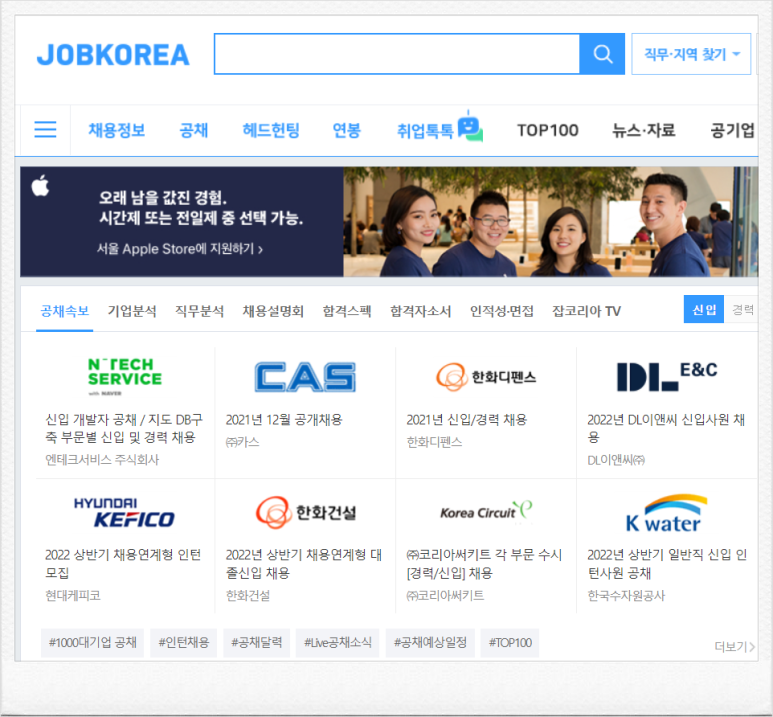The height and width of the screenshot is (717, 773).
Task: Switch to the 합격스펙 tab
Action: point(347,311)
